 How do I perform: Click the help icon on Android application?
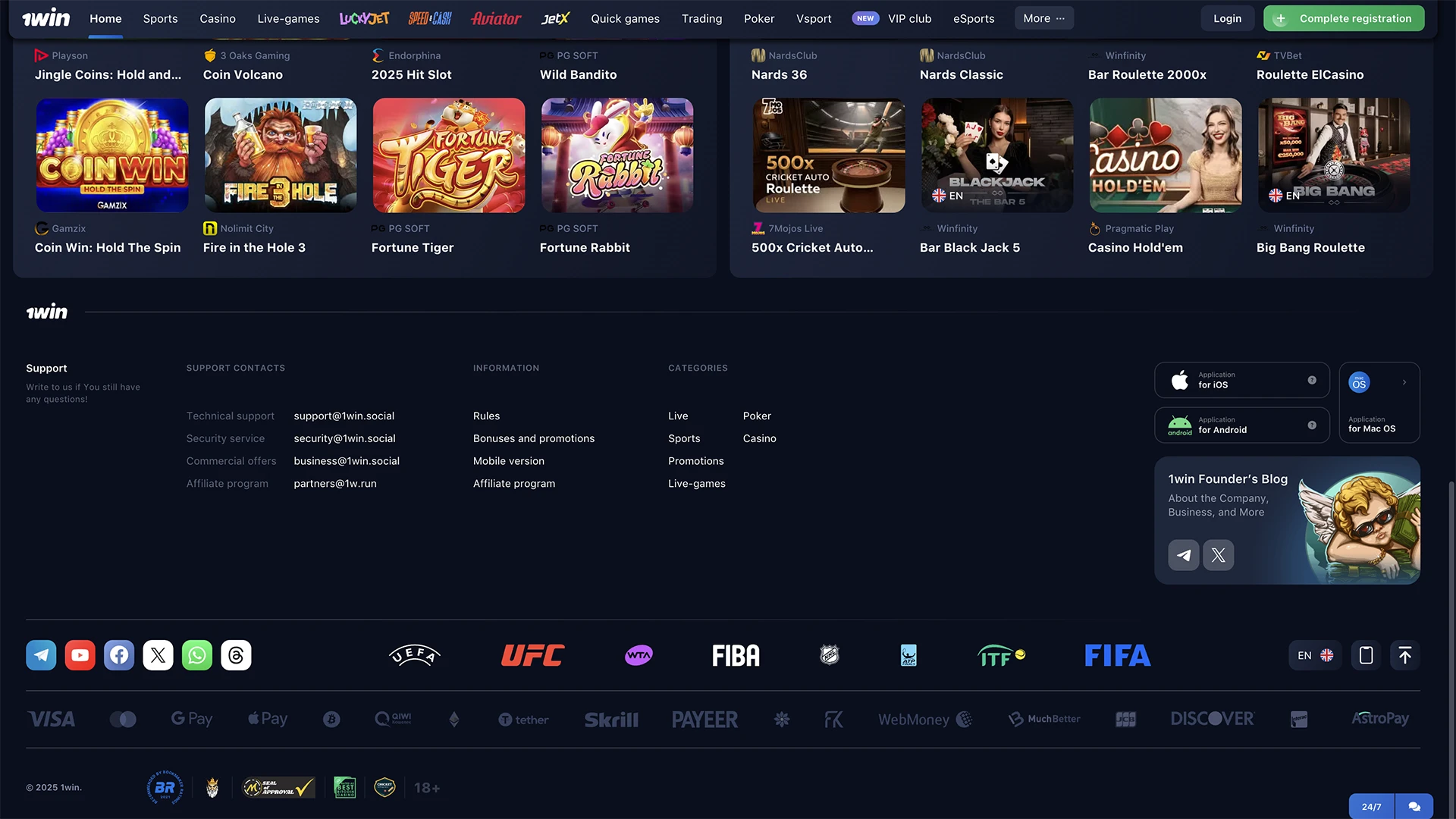tap(1312, 425)
